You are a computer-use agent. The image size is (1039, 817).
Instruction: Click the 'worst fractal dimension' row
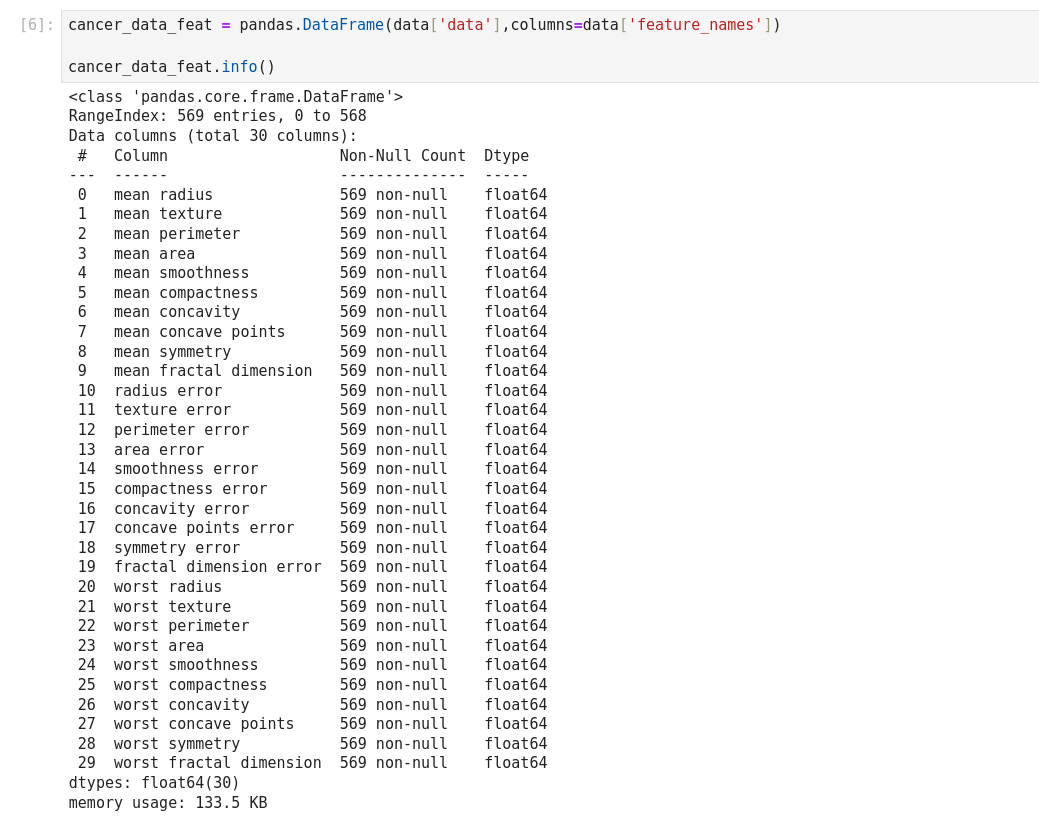[x=217, y=763]
